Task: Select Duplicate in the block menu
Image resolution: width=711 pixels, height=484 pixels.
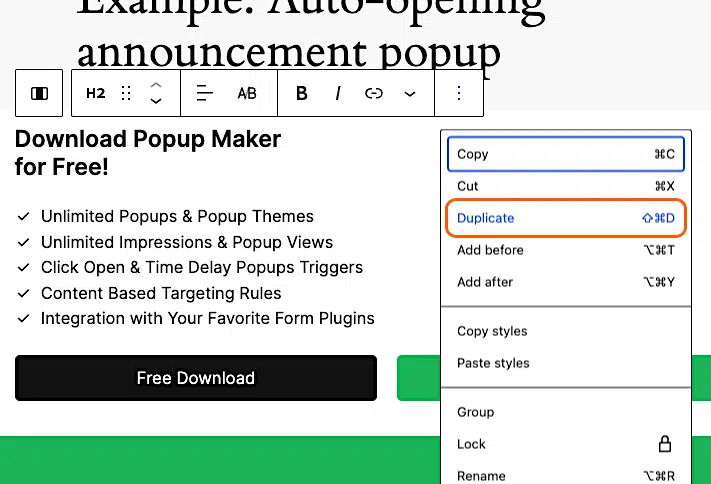Action: point(565,218)
